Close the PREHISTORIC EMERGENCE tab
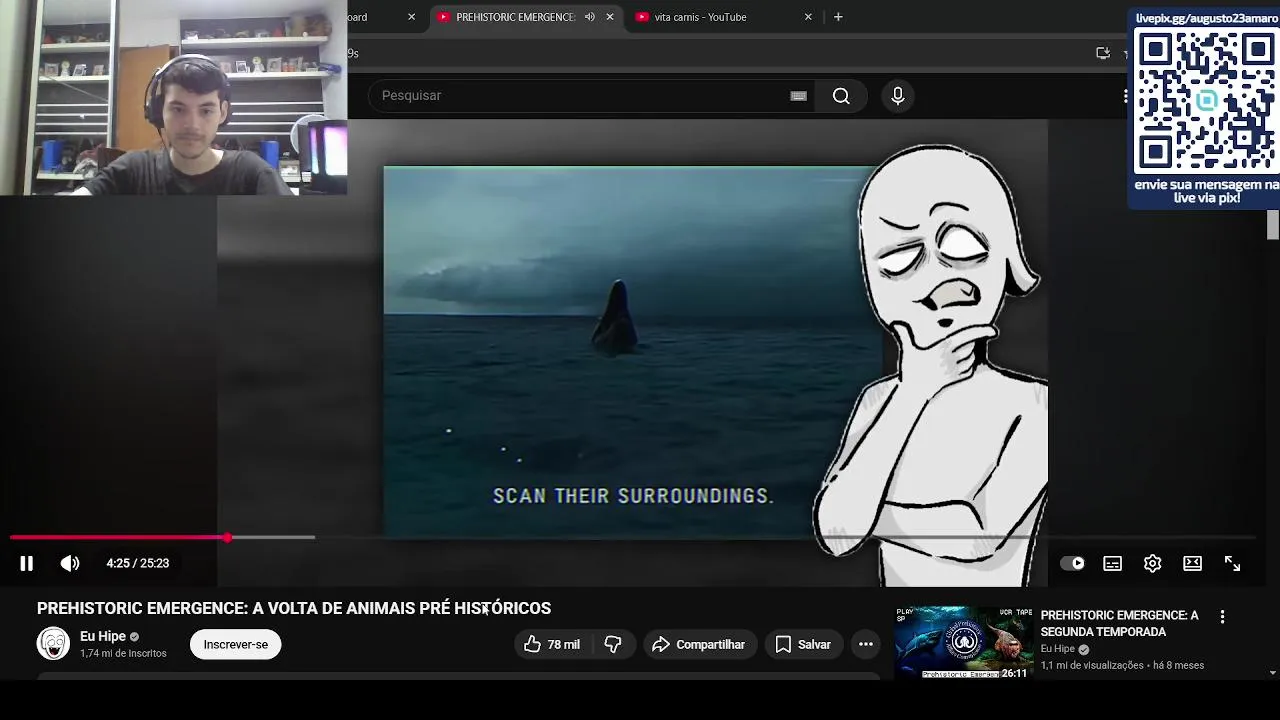1280x720 pixels. [610, 17]
